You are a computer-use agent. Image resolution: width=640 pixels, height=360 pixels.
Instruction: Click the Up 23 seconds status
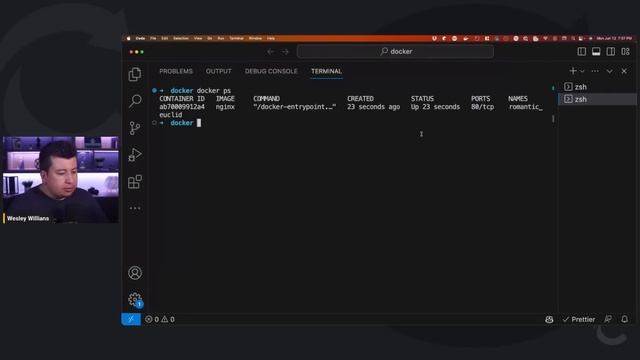(435, 107)
